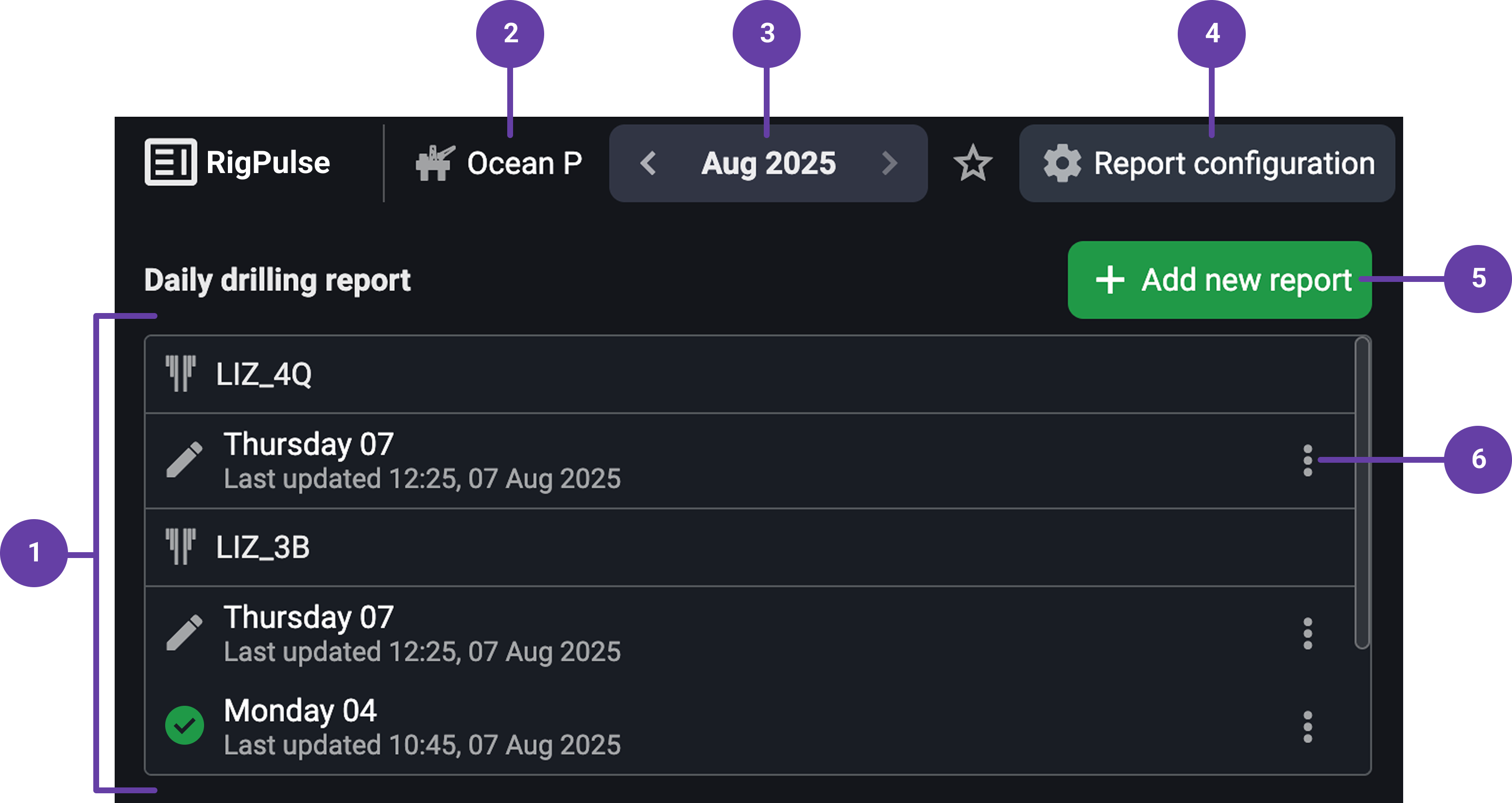Advance to next month with right chevron
The image size is (1512, 803).
[x=890, y=163]
